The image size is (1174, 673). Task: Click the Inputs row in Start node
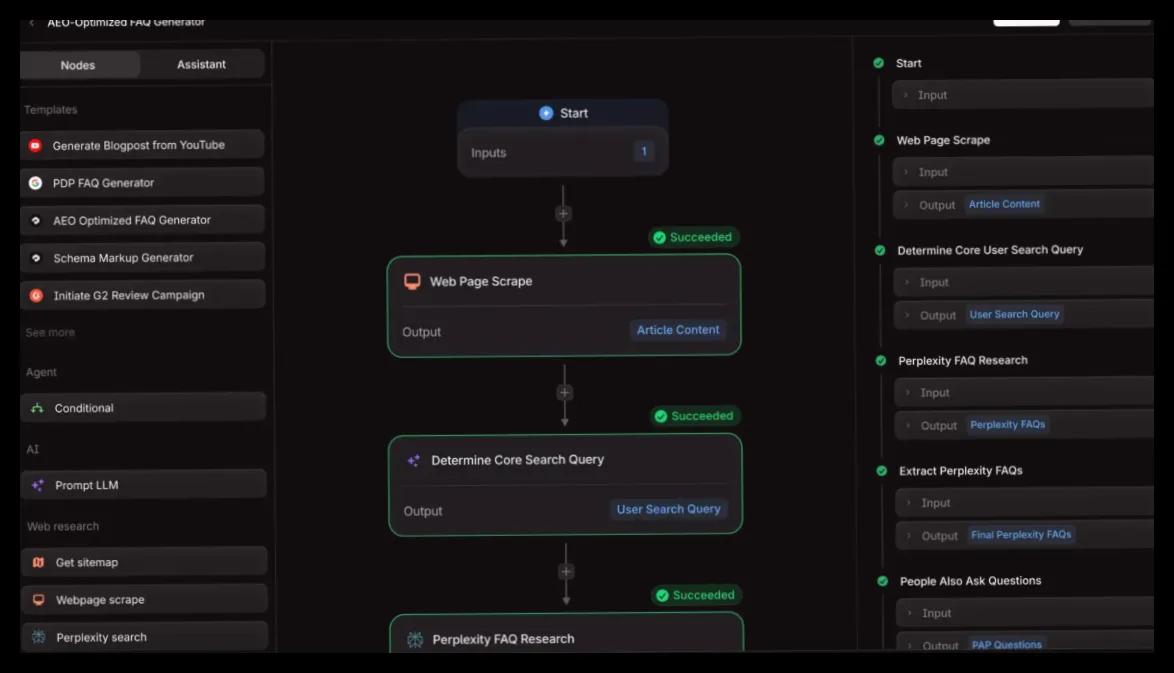tap(563, 152)
